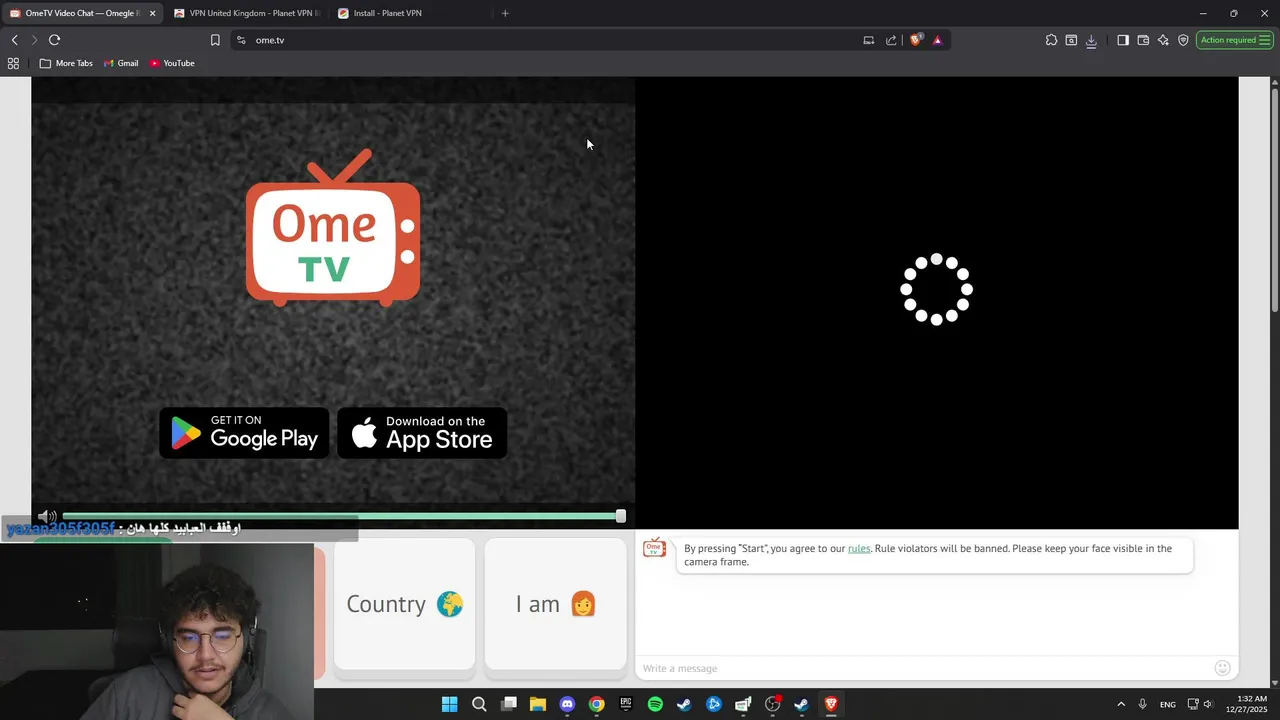The image size is (1280, 720).
Task: Open File Explorer from taskbar
Action: [x=538, y=704]
